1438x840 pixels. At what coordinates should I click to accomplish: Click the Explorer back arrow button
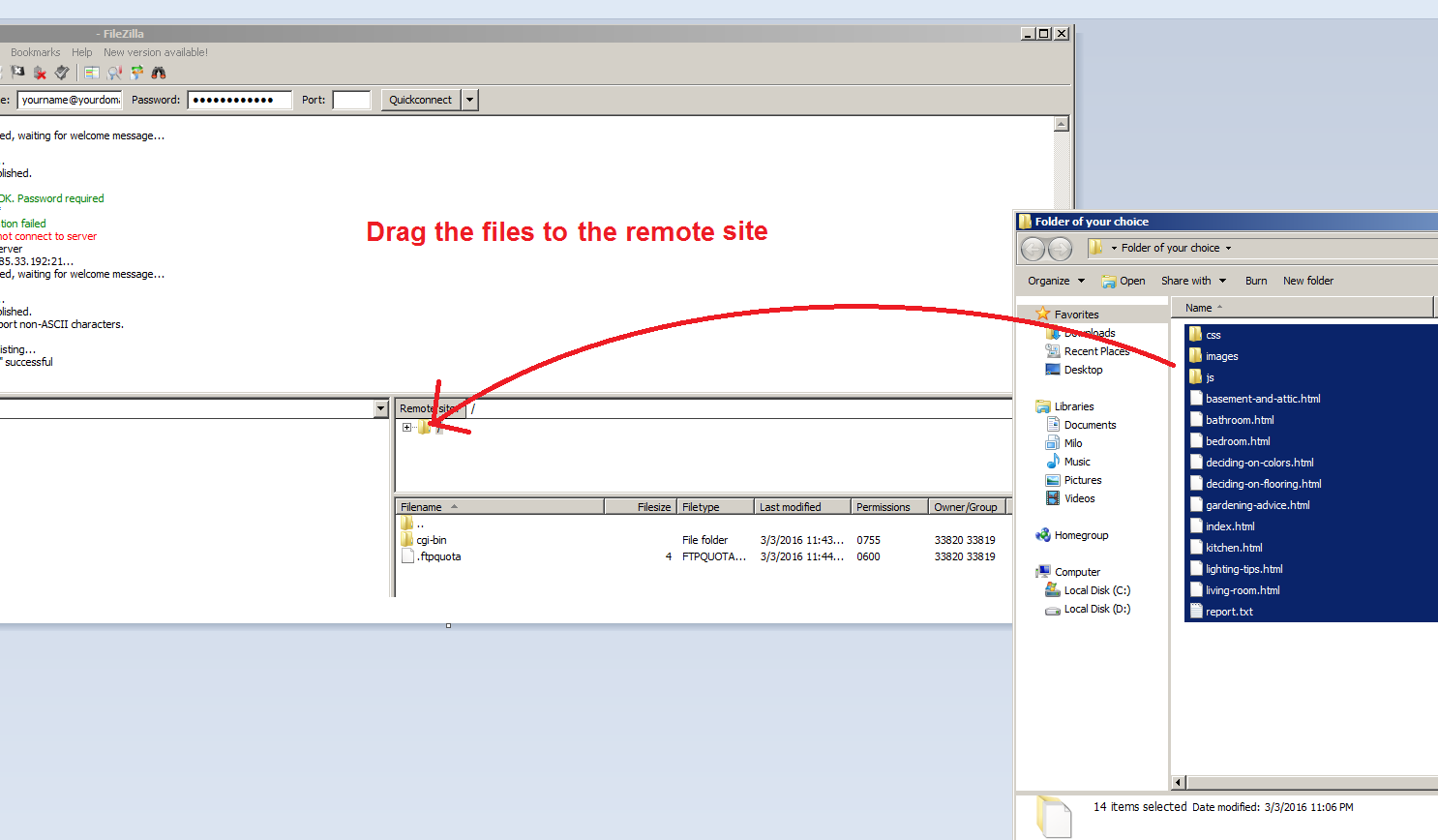click(x=1034, y=249)
